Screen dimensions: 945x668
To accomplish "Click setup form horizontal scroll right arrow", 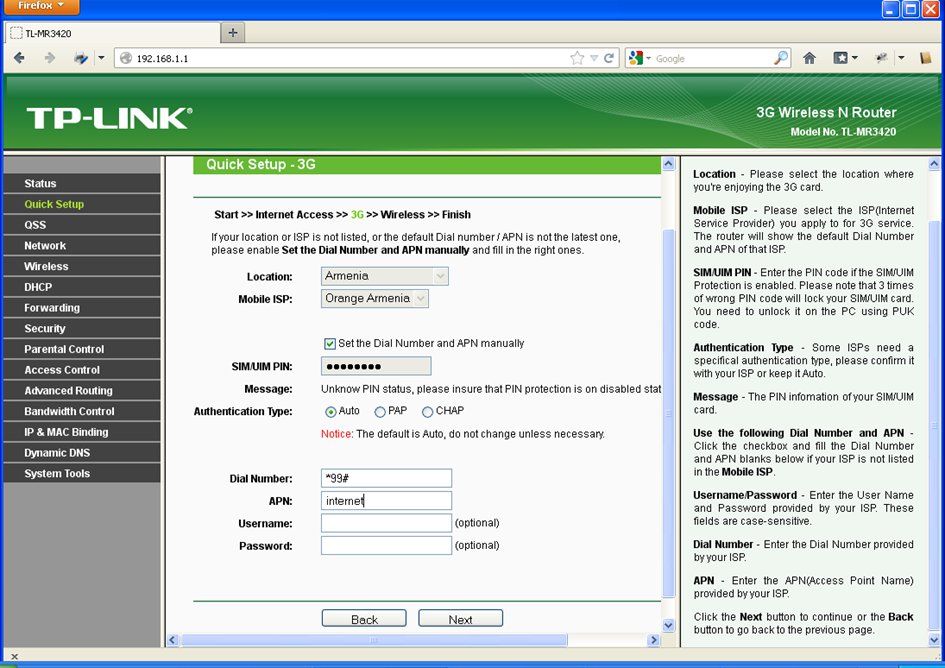I will coord(654,640).
